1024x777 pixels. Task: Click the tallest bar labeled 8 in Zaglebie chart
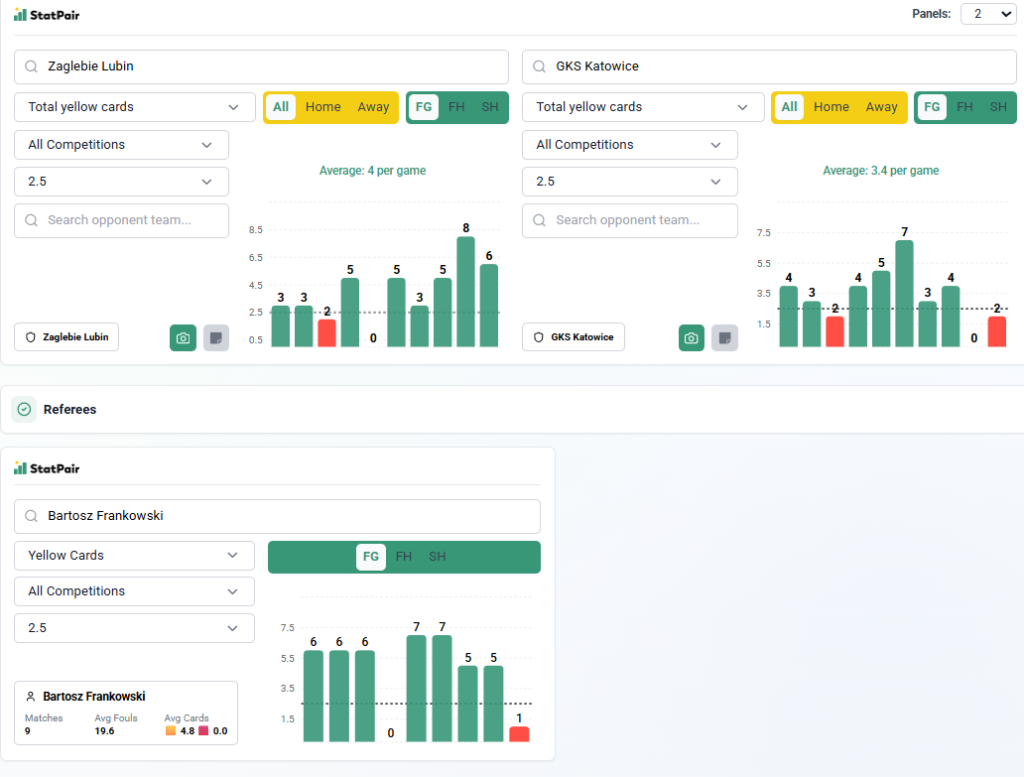coord(465,291)
